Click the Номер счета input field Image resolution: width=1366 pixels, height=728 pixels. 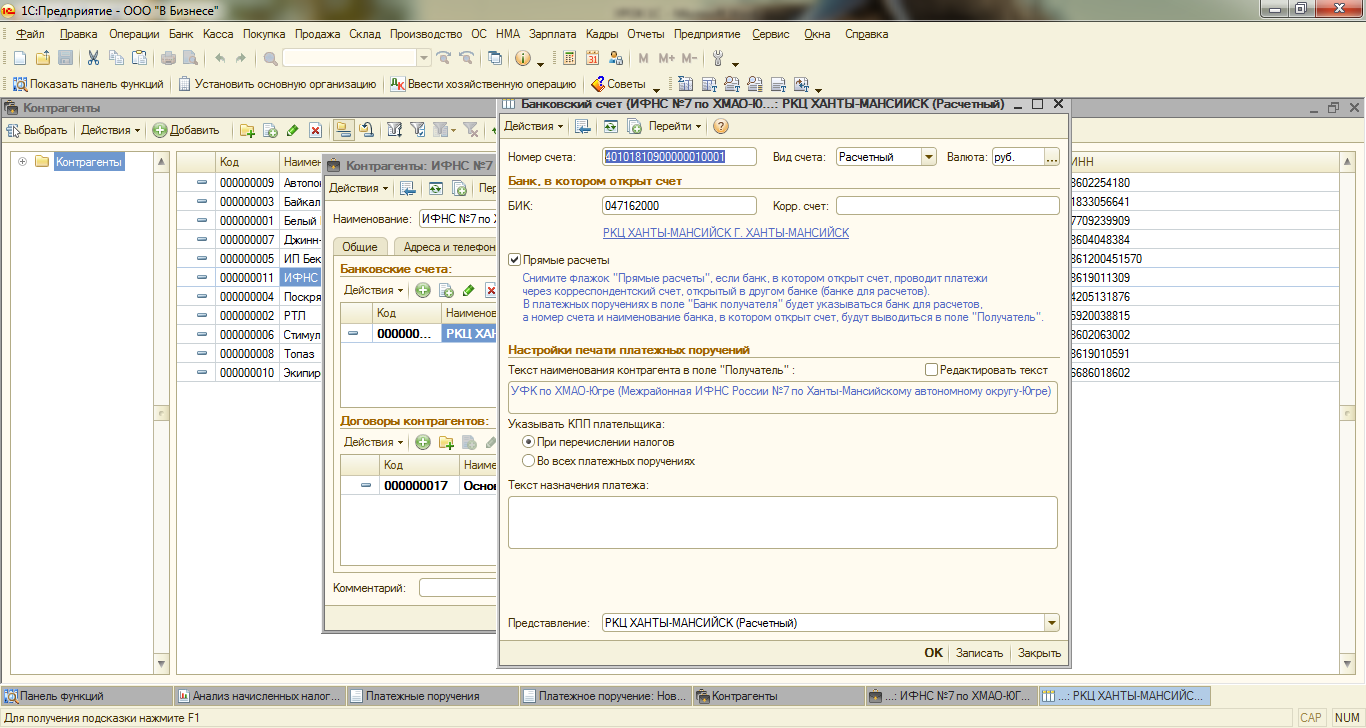pos(680,156)
